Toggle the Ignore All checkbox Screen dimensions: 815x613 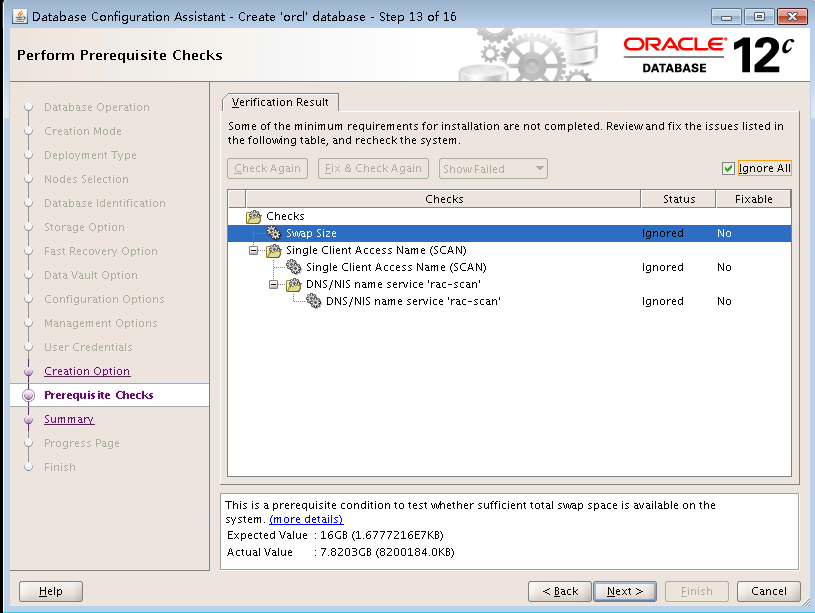[728, 168]
